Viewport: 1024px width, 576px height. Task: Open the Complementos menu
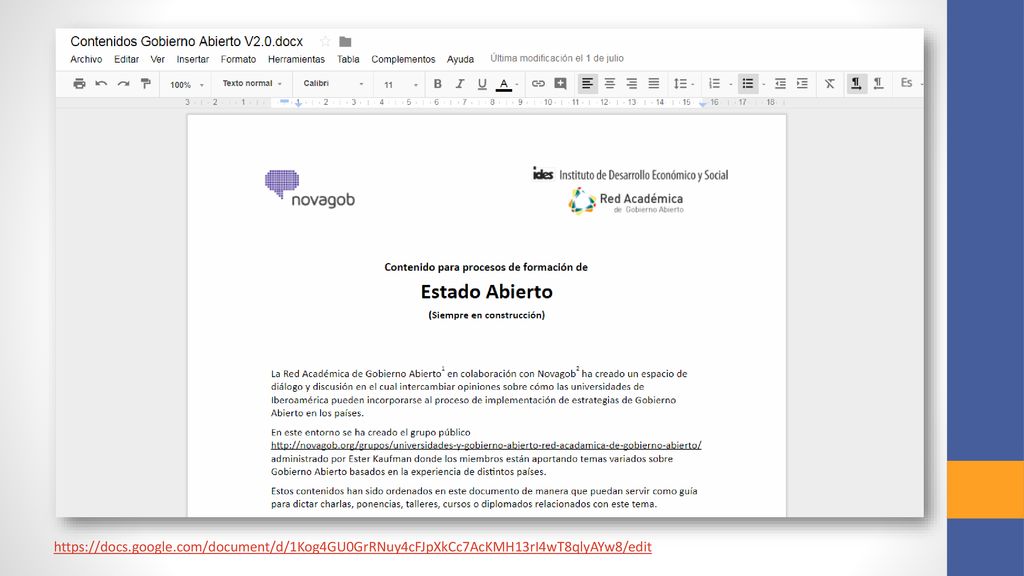point(403,59)
